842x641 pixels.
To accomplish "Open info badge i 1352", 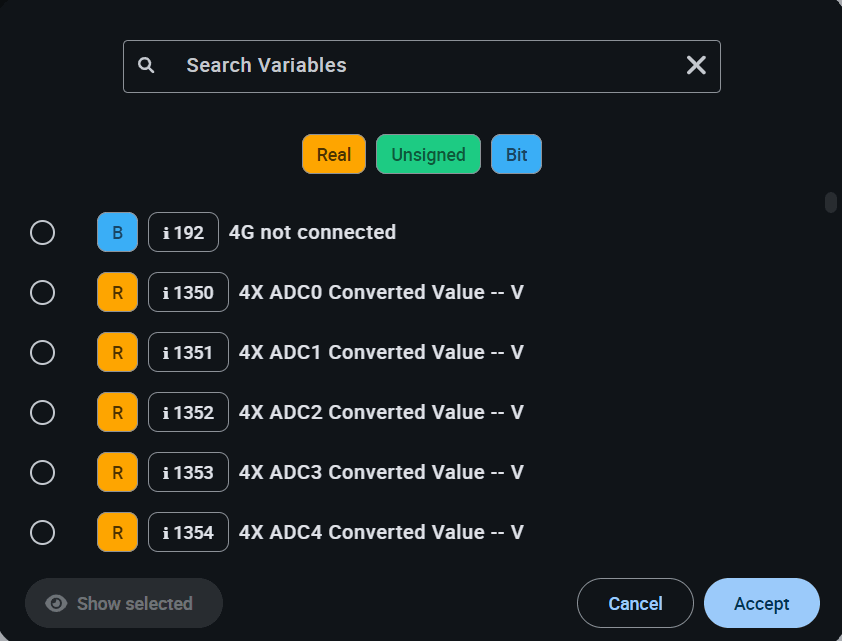I will click(x=188, y=412).
